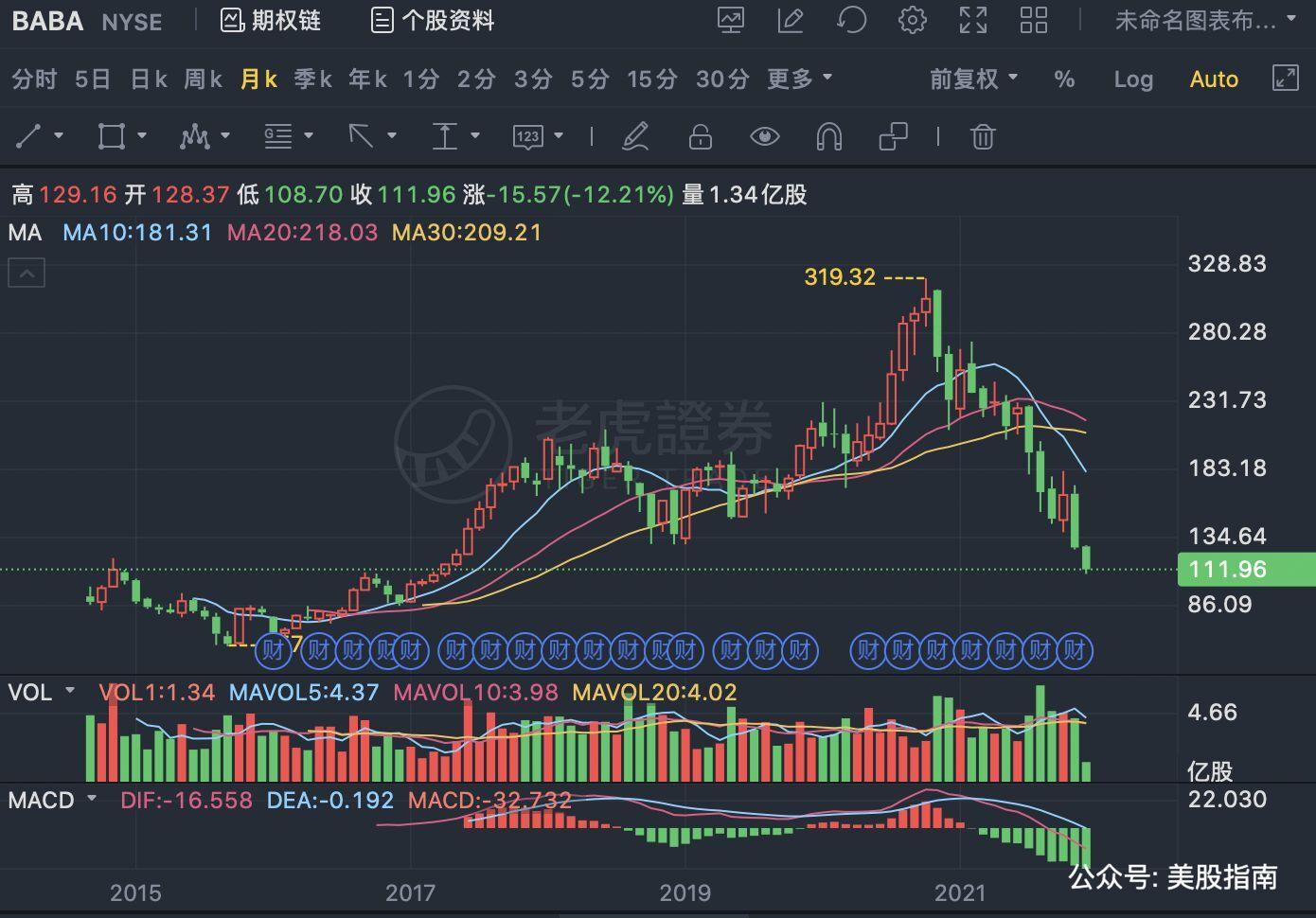The width and height of the screenshot is (1316, 918).
Task: Open the MACD indicator dropdown
Action: tap(92, 800)
